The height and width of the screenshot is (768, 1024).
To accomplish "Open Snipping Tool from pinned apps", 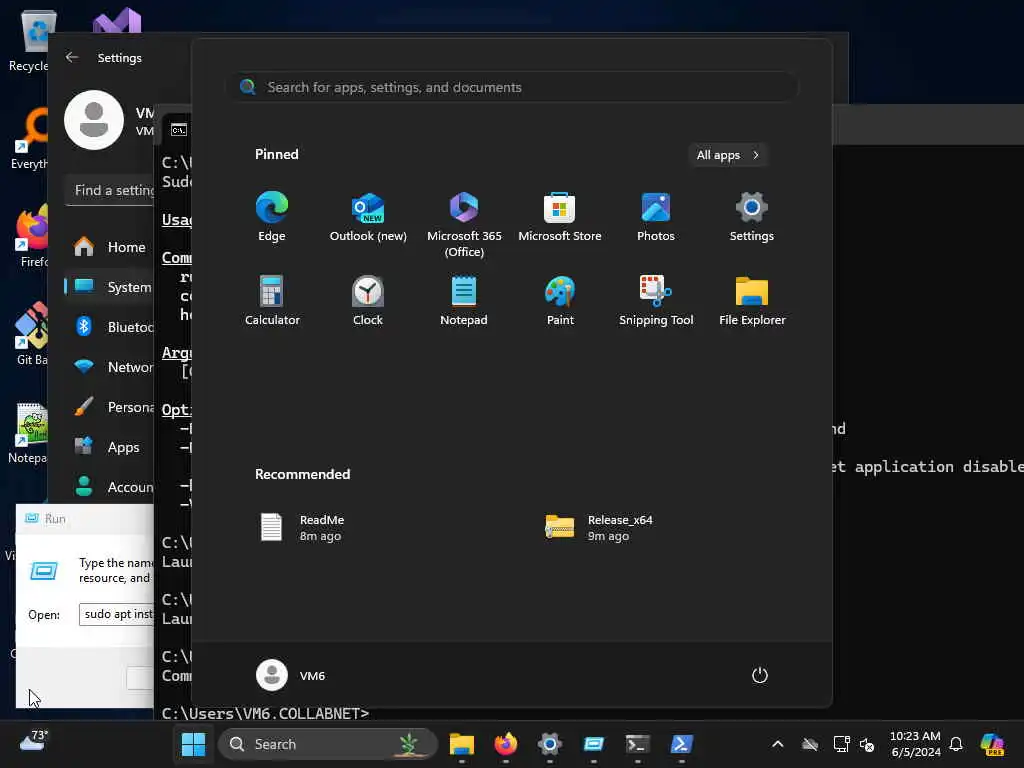I will pos(656,300).
